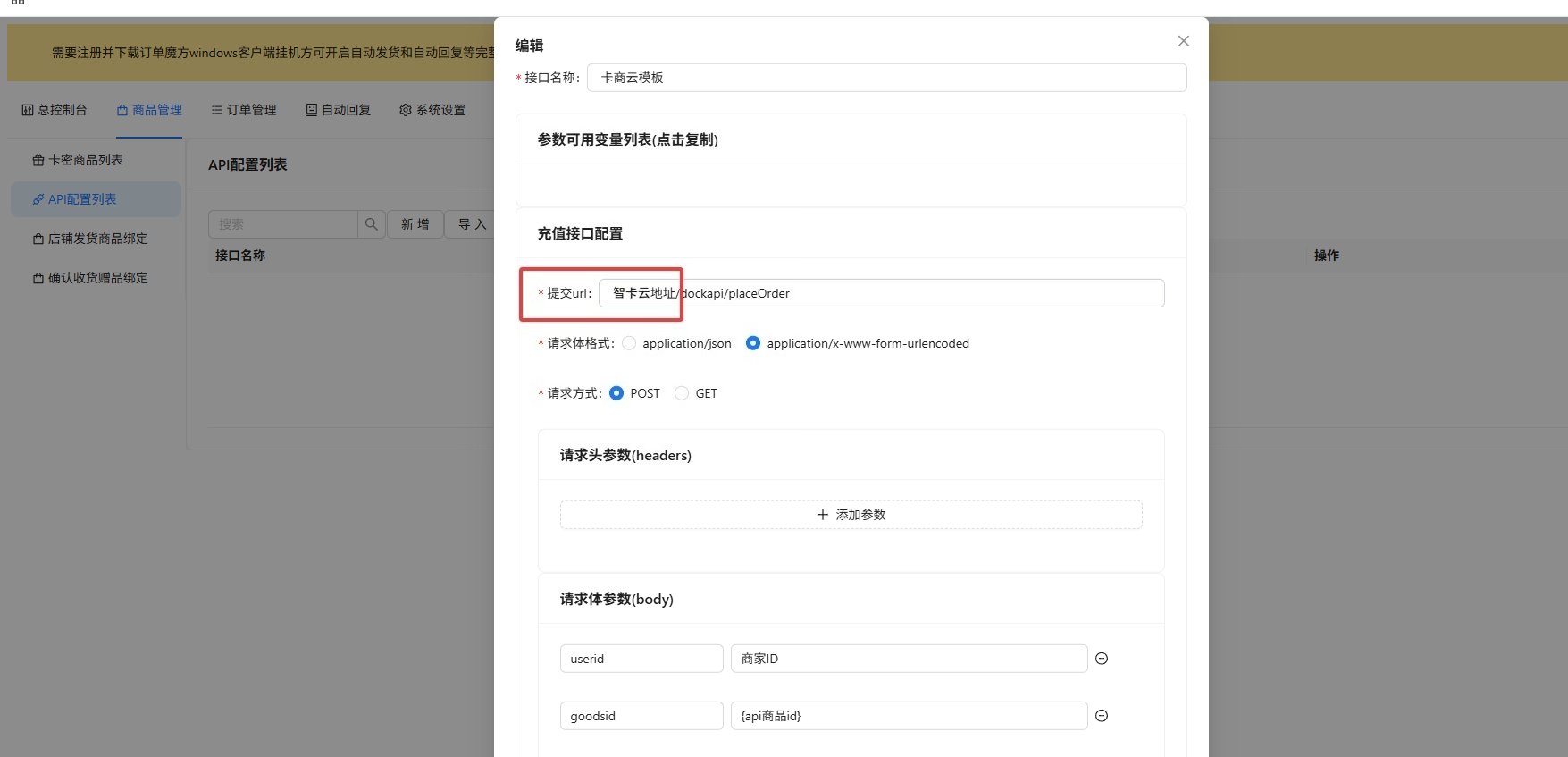Open 确认收货赠品绑定 sidebar item
The width and height of the screenshot is (1568, 757).
pyautogui.click(x=97, y=278)
